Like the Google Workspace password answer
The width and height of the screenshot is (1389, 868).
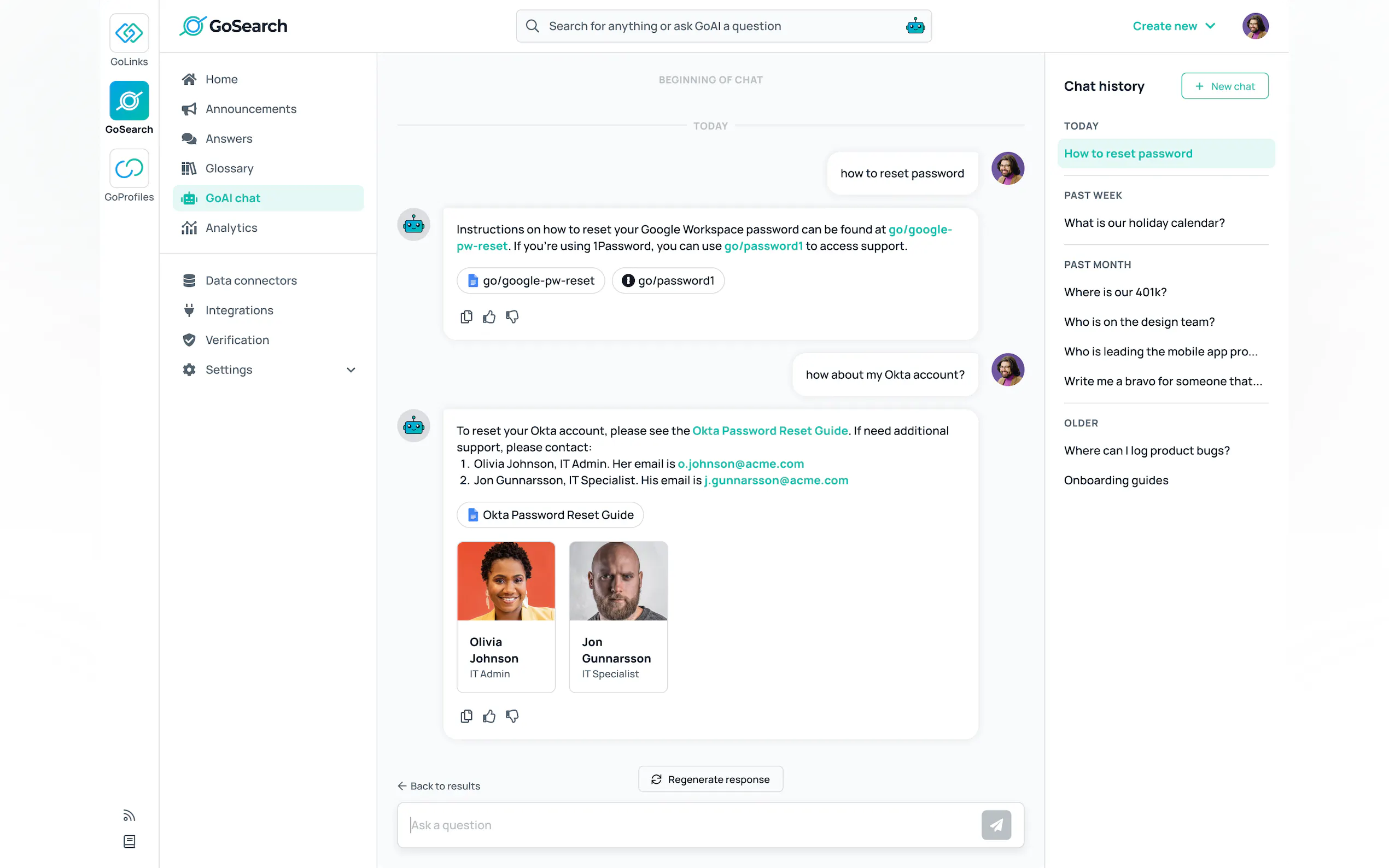489,317
